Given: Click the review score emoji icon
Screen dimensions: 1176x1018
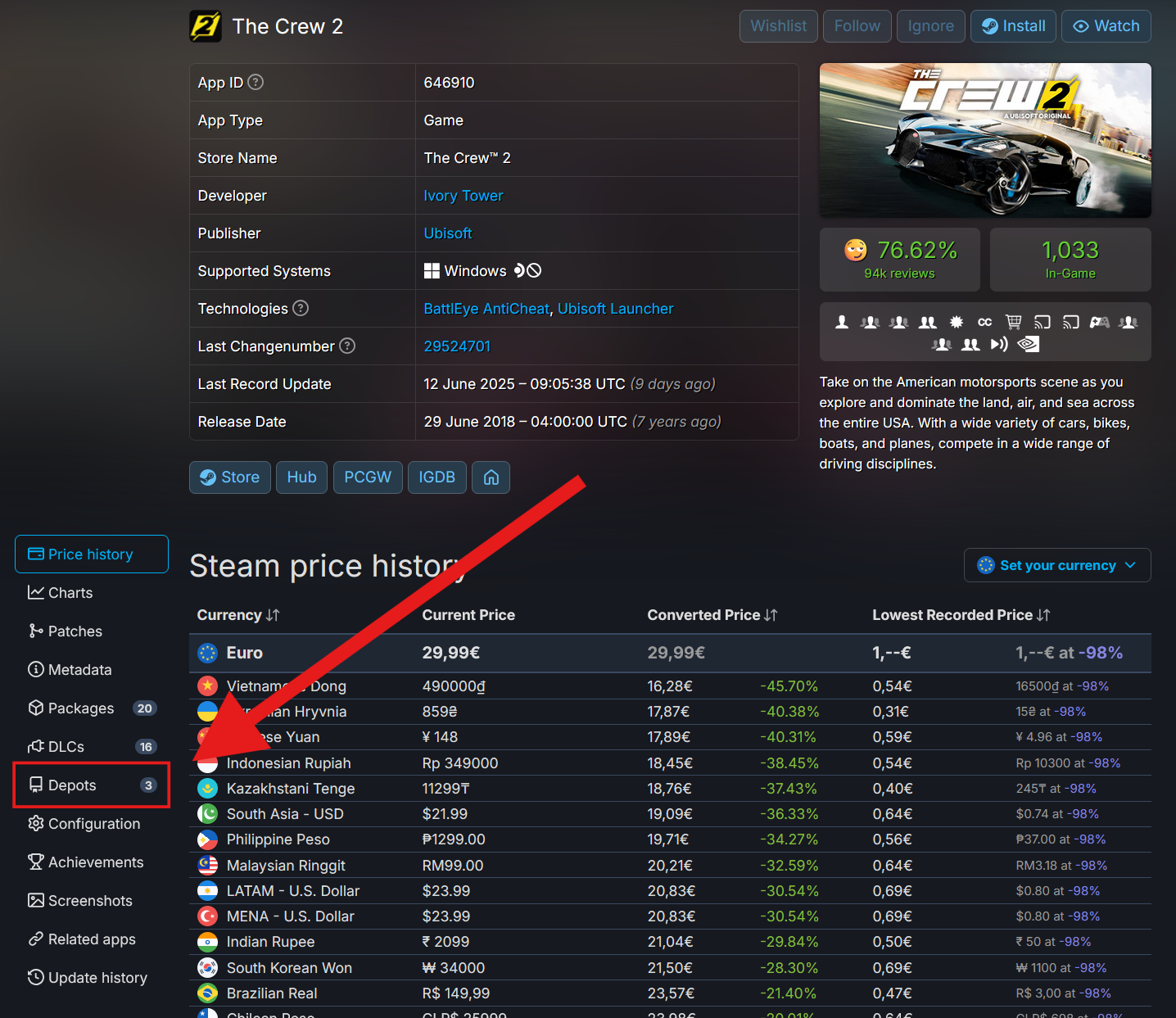Looking at the screenshot, I should click(856, 250).
